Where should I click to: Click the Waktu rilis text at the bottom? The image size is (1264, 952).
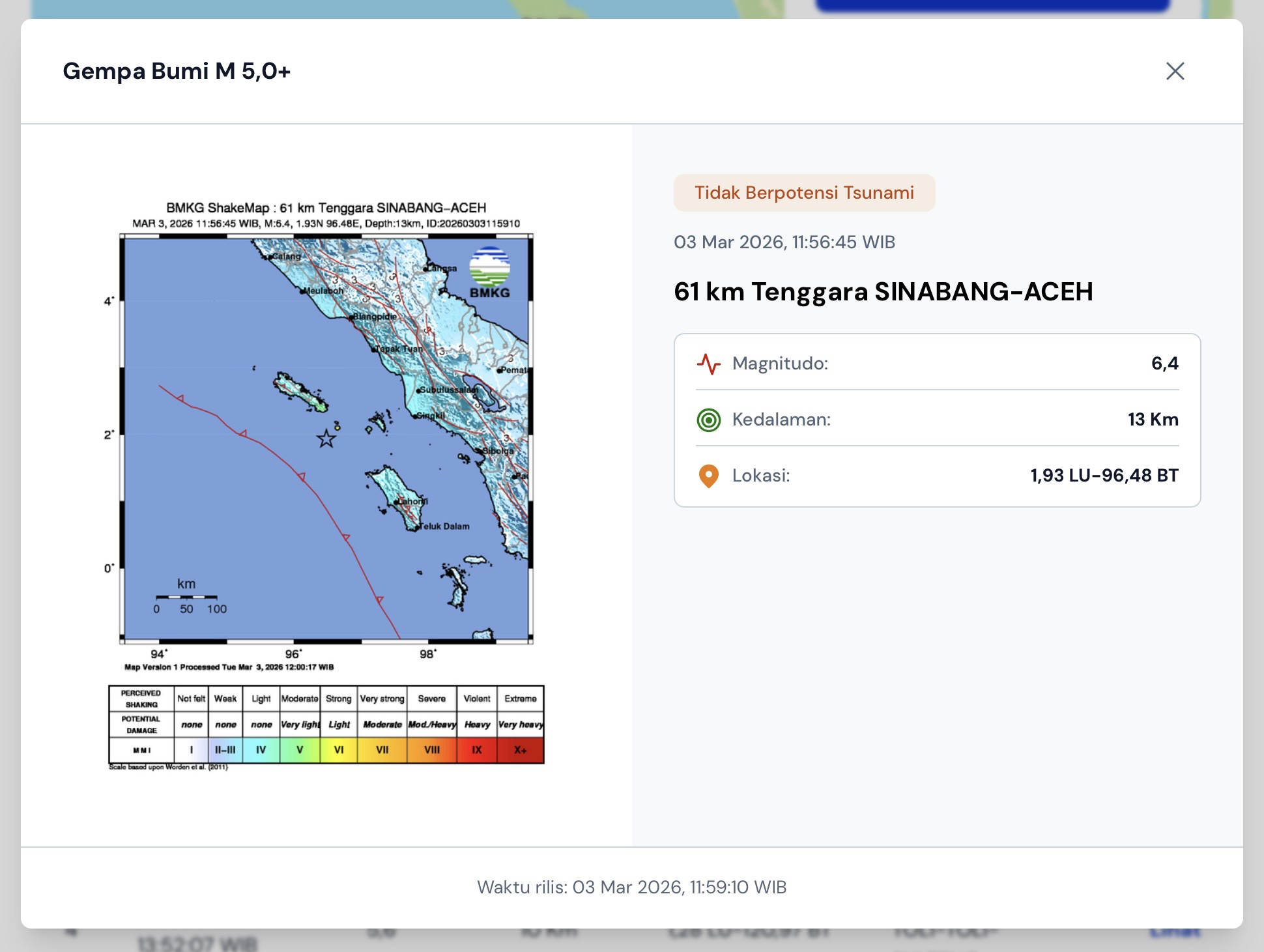pos(632,887)
